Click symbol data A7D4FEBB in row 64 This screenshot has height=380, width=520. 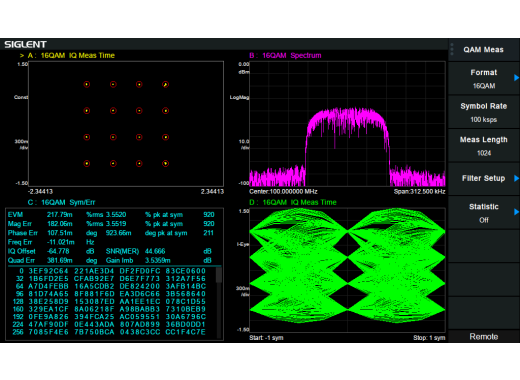(x=49, y=286)
